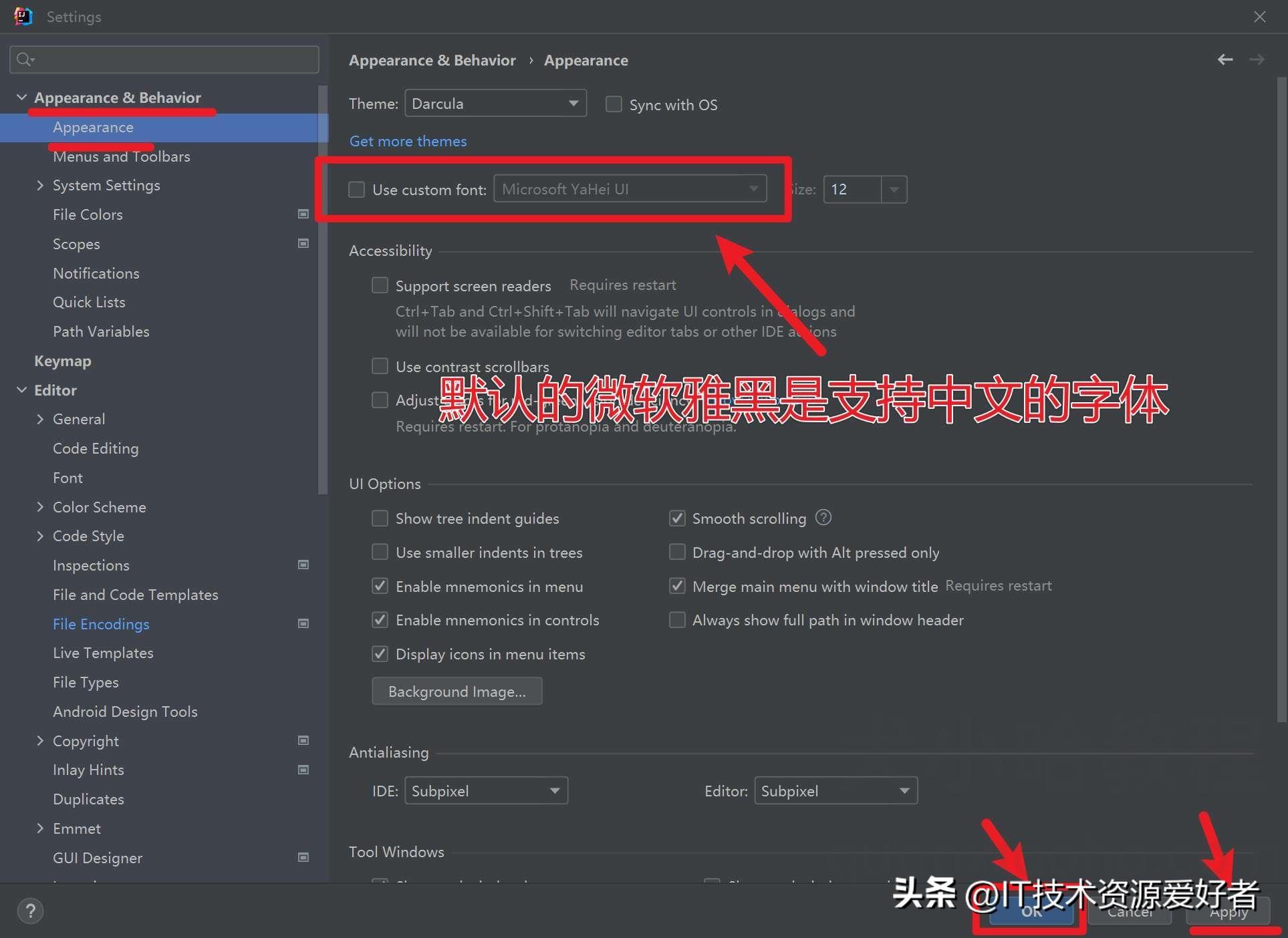Viewport: 1288px width, 938px height.
Task: Click project-level icon beside Scopes
Action: (303, 243)
